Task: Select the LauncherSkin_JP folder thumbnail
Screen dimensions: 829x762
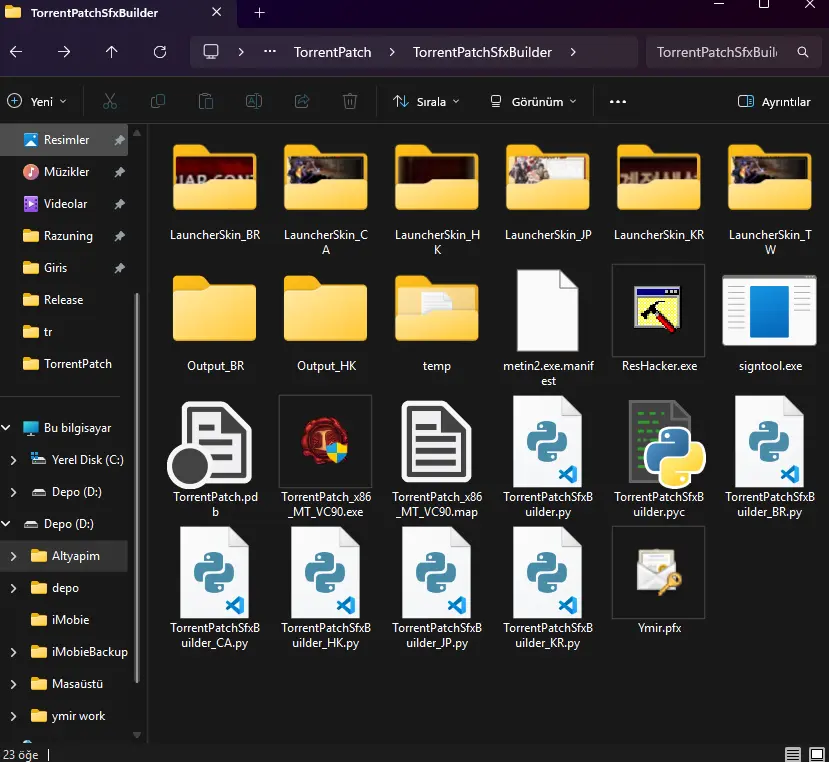Action: click(547, 179)
